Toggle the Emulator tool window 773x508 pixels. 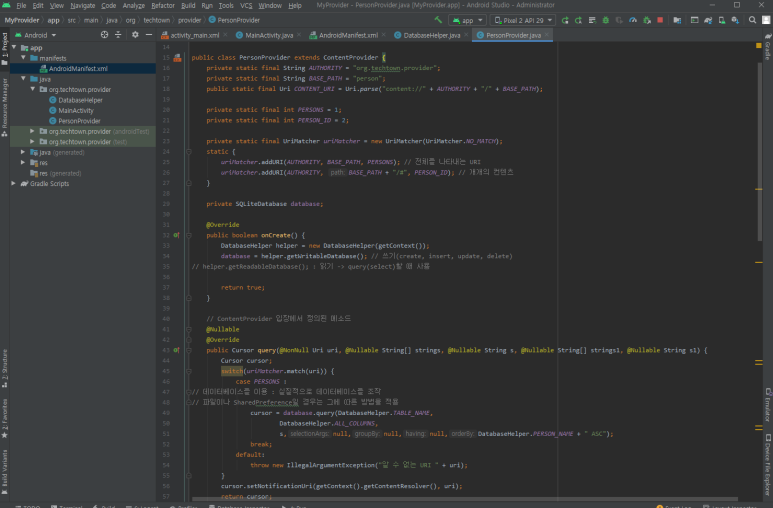(x=768, y=404)
